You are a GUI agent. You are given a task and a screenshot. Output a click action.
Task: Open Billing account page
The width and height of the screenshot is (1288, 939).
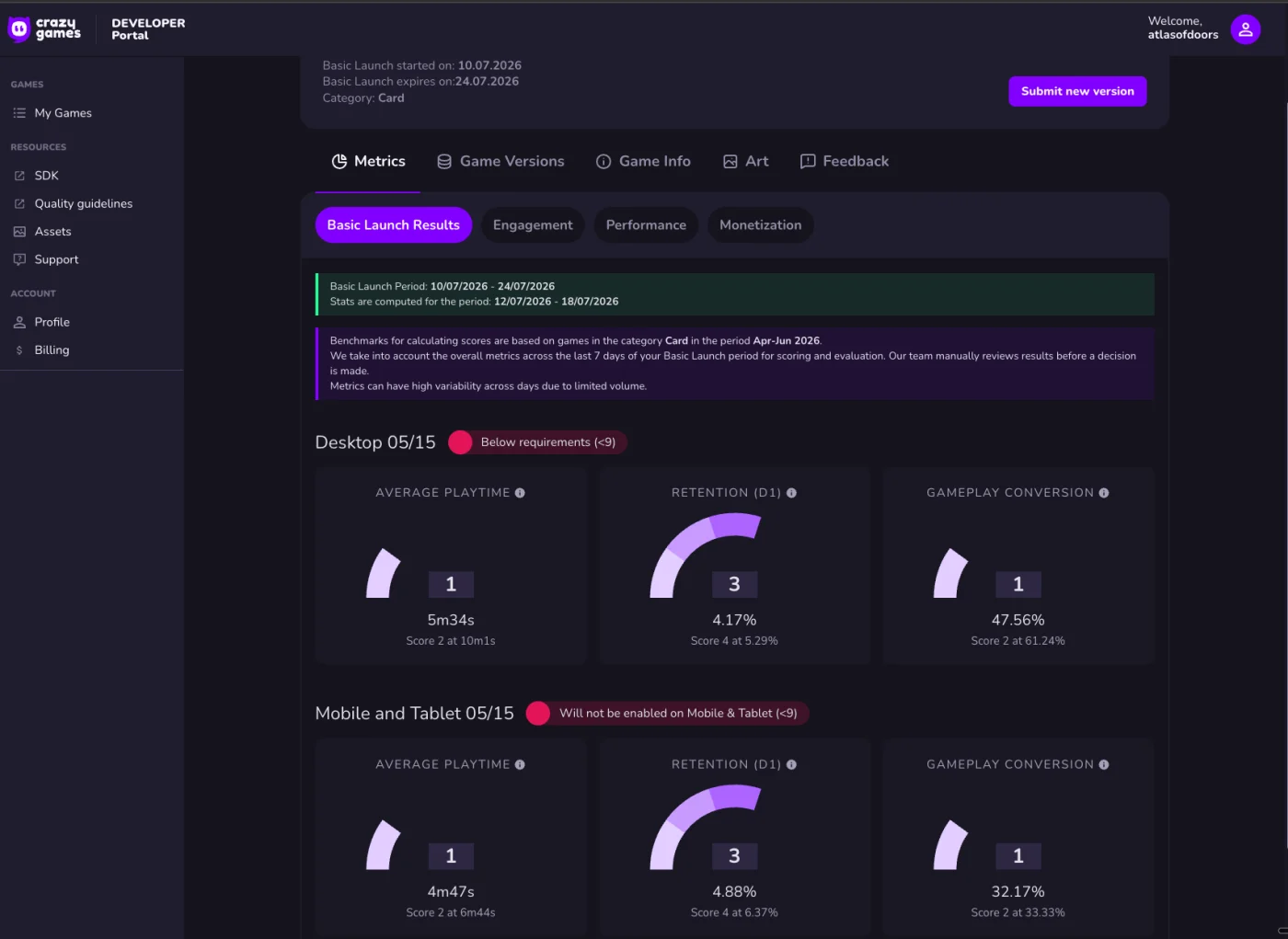pos(52,350)
